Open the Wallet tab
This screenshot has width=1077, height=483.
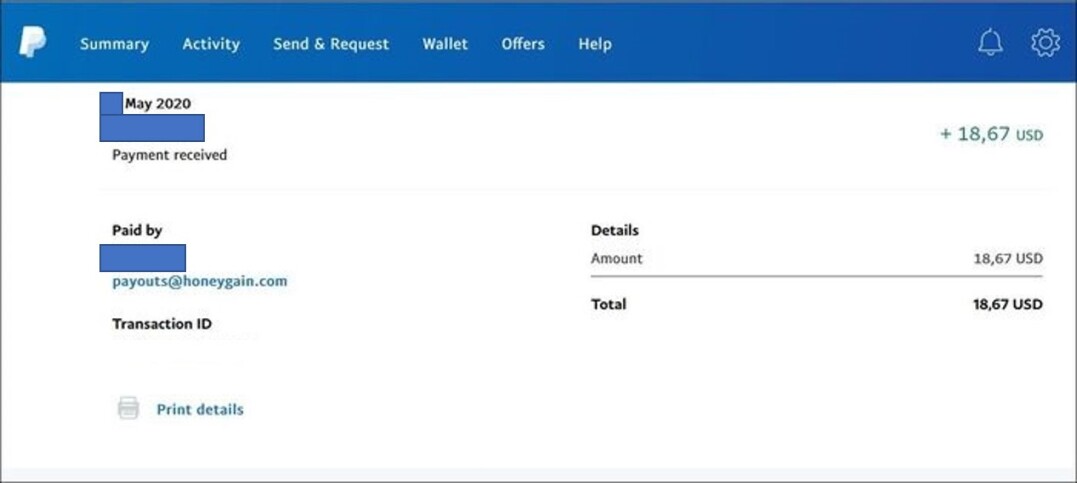click(444, 44)
